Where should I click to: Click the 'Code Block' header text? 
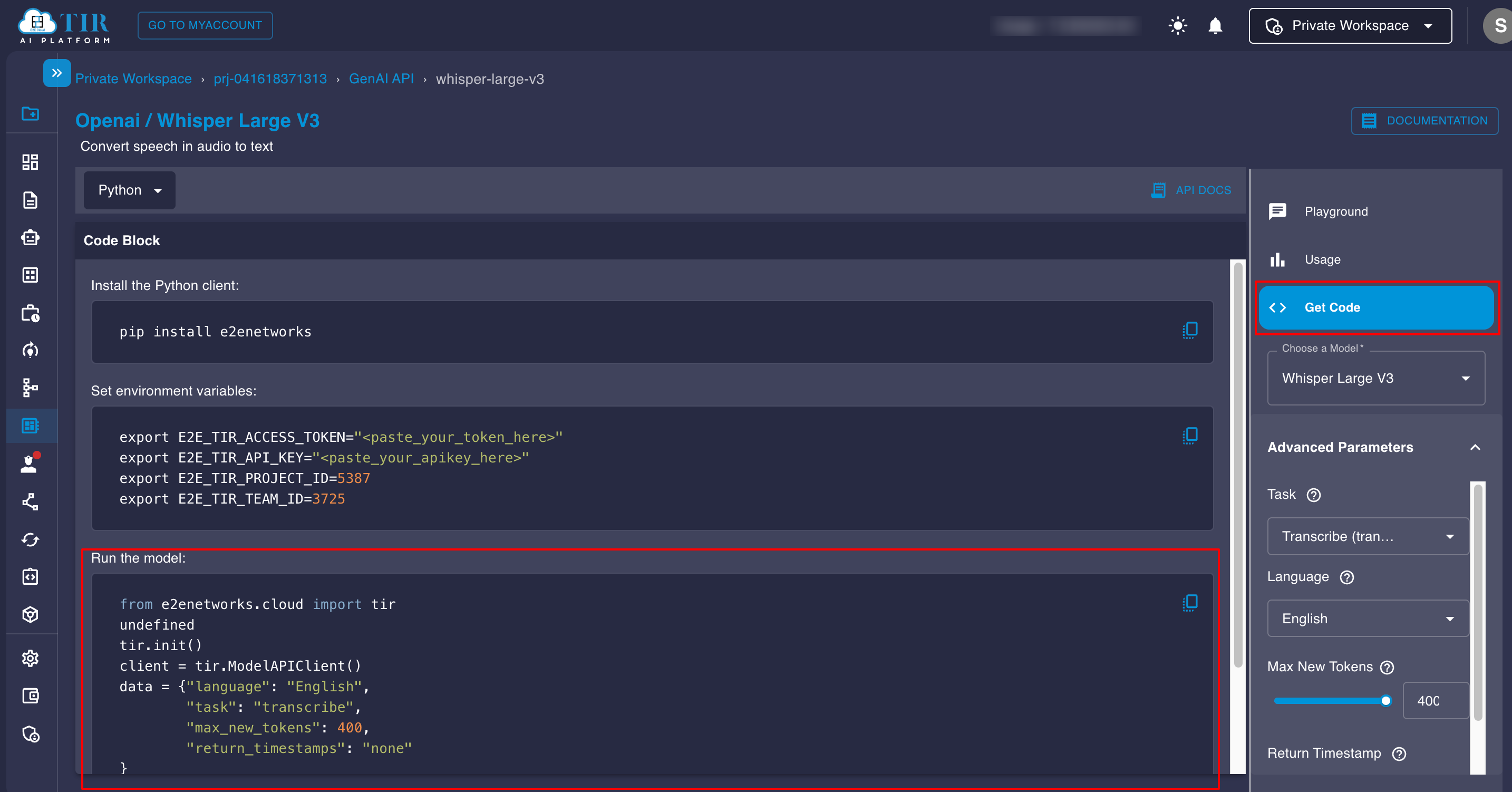[121, 241]
